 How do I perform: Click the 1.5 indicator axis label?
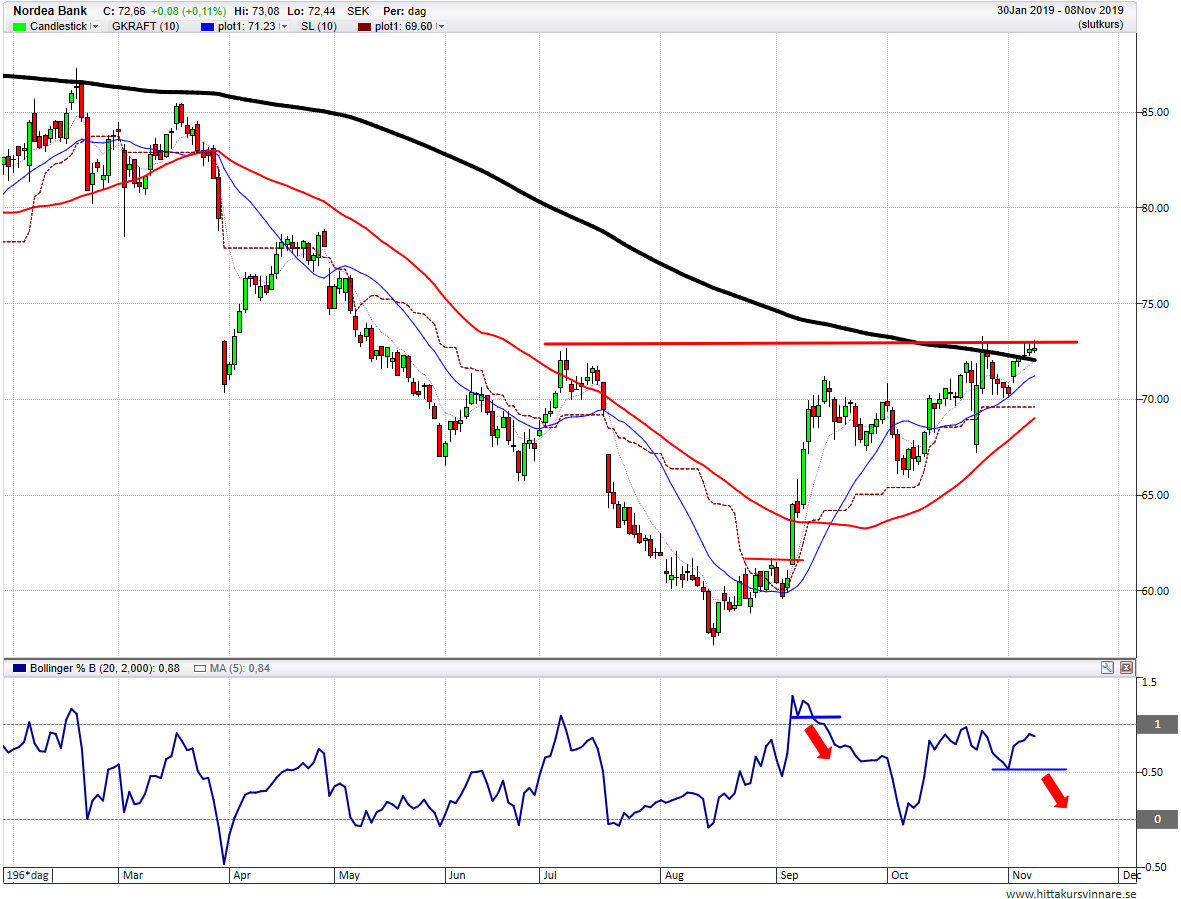pos(1149,682)
